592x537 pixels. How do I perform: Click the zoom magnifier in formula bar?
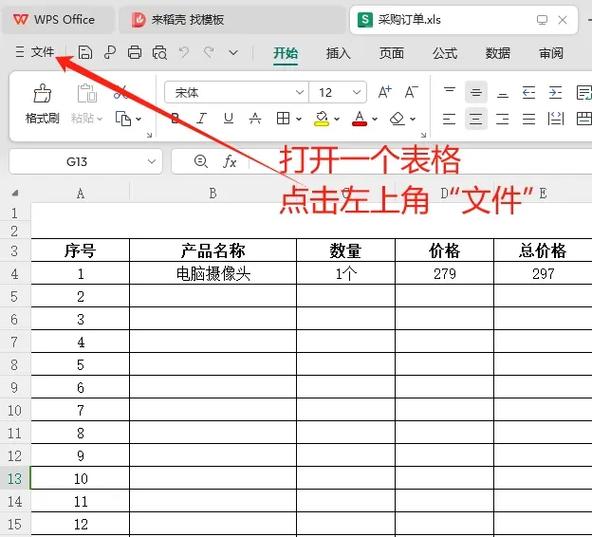[x=200, y=161]
